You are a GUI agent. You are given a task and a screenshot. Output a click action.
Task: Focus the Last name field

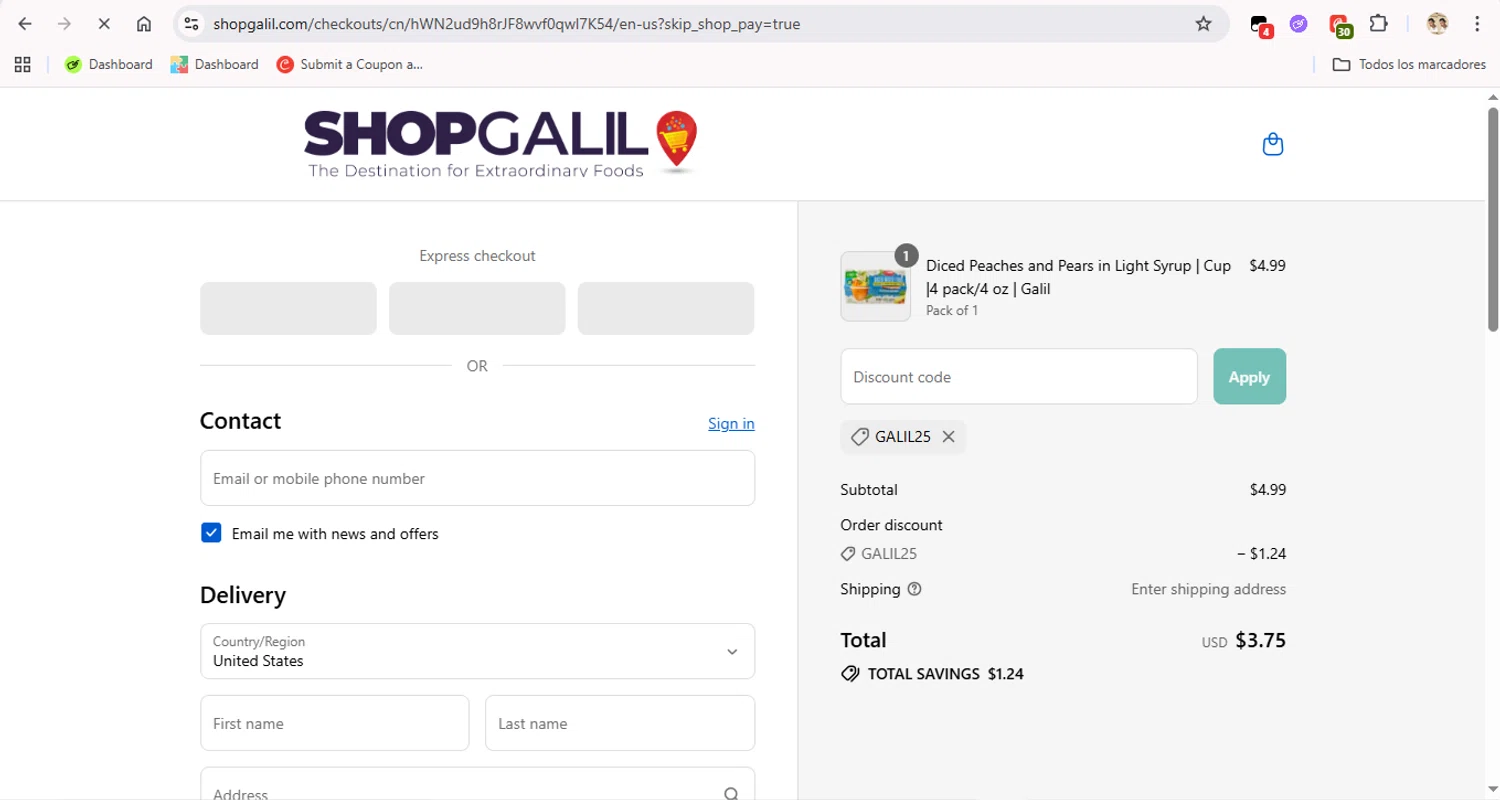pyautogui.click(x=620, y=723)
